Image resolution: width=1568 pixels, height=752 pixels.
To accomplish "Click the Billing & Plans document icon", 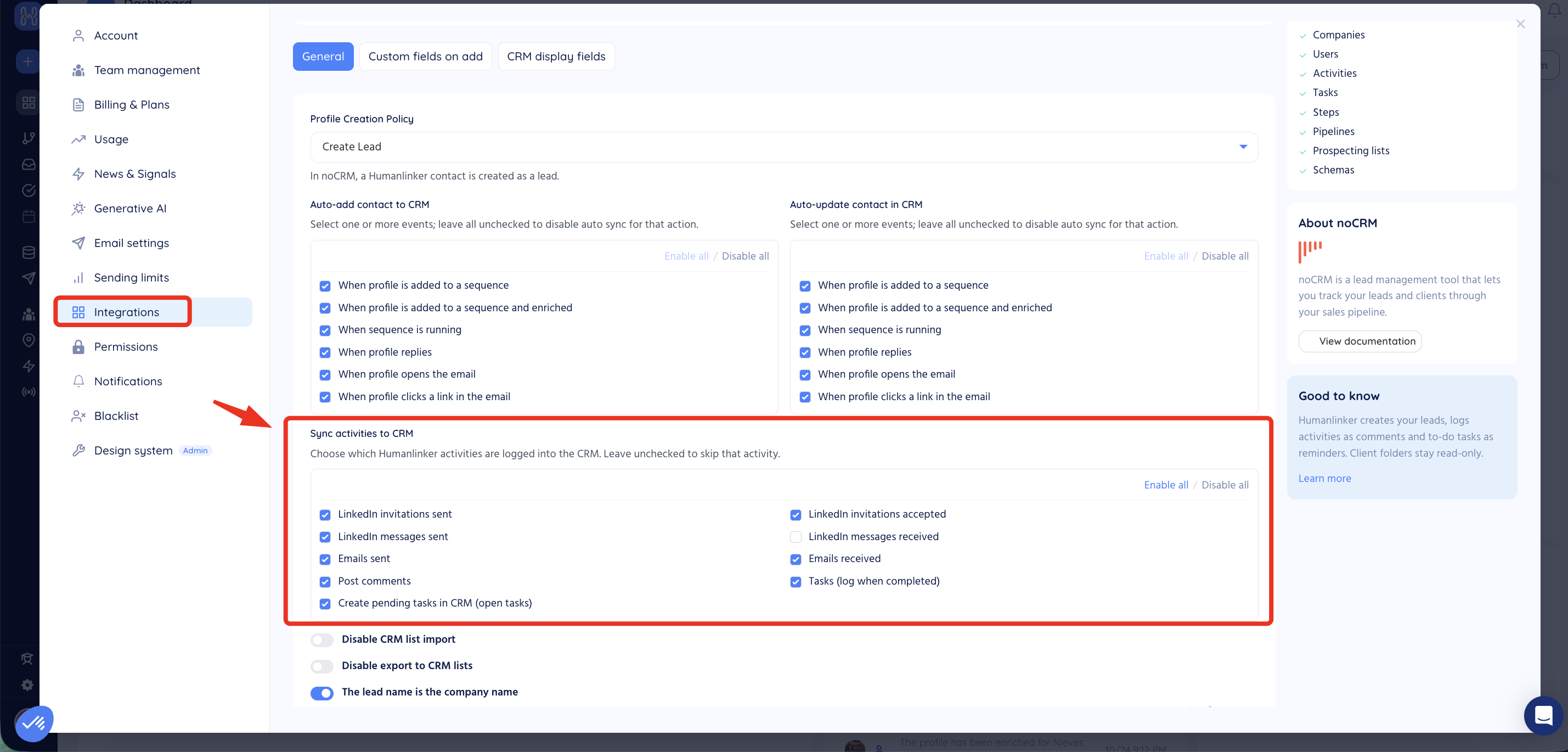I will pos(78,105).
